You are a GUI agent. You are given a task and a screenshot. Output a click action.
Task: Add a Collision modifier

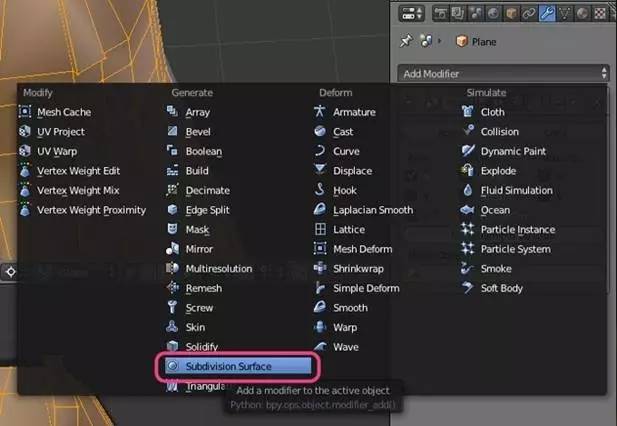532,132
